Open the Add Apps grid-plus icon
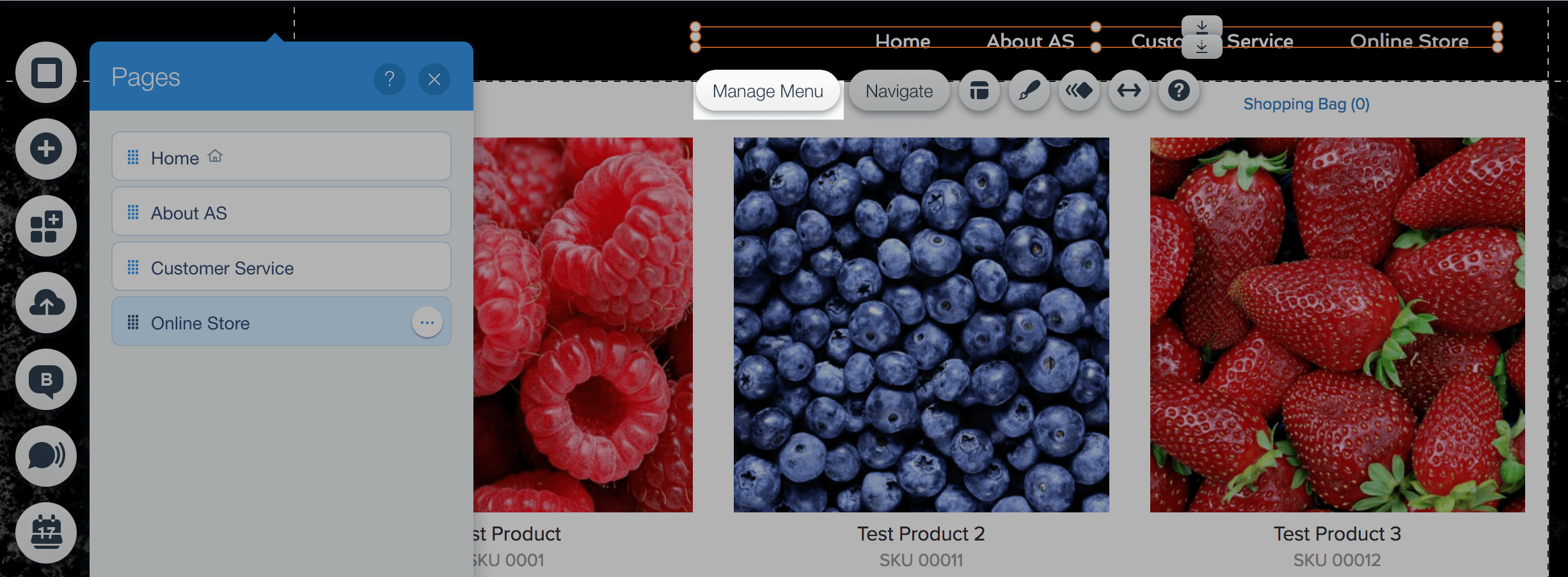 46,226
